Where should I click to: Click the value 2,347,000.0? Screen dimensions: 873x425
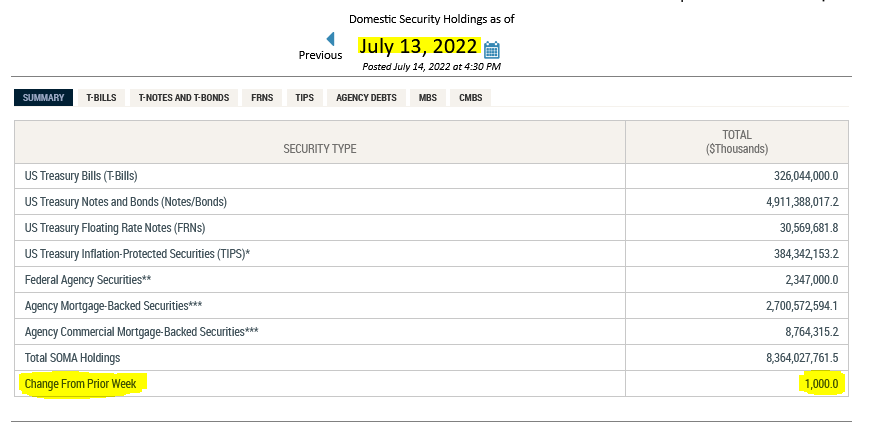click(812, 280)
